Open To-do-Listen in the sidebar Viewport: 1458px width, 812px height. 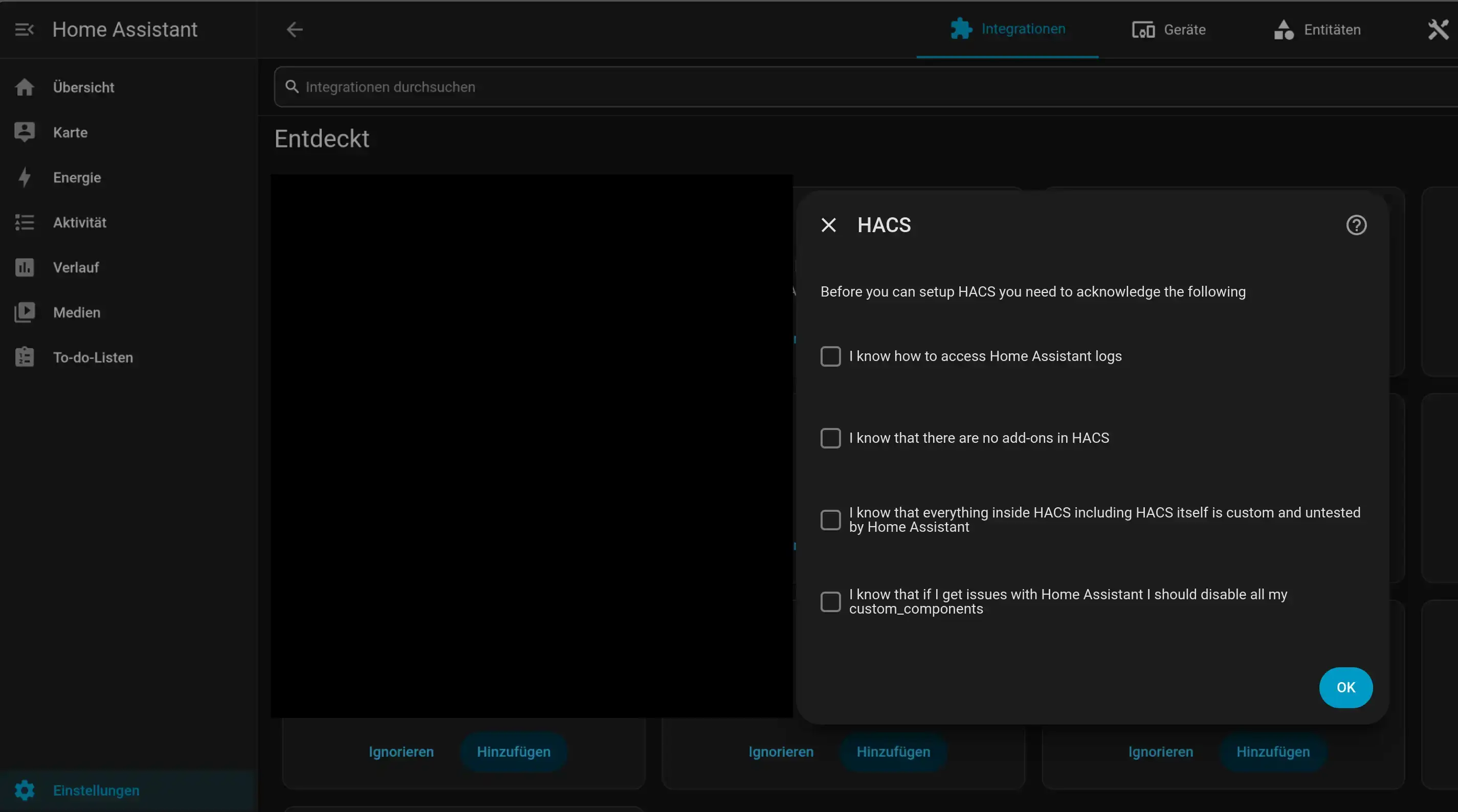point(129,357)
